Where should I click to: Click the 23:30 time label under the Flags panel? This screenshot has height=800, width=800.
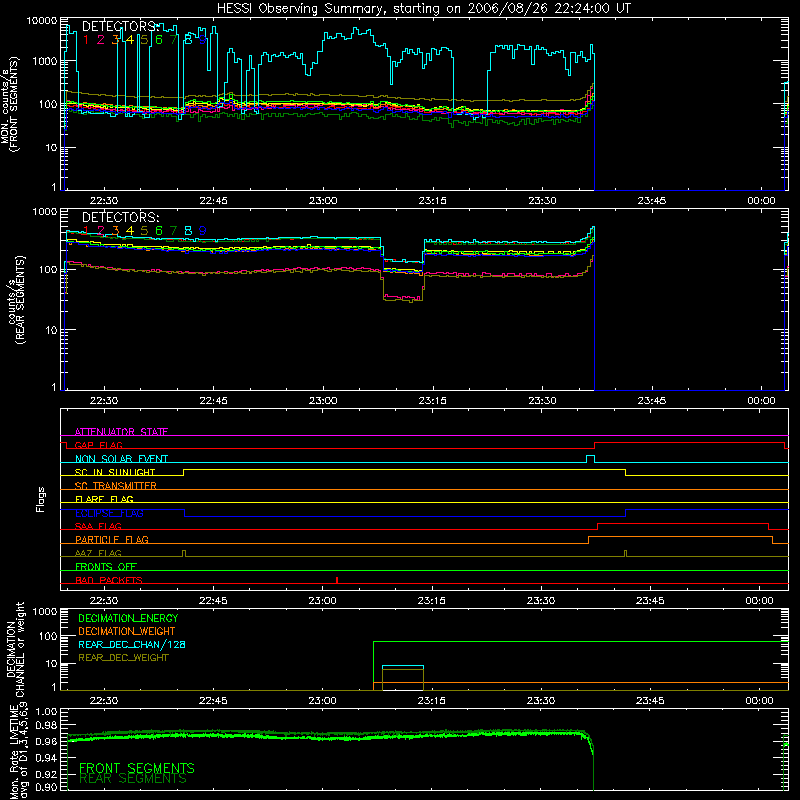541,601
